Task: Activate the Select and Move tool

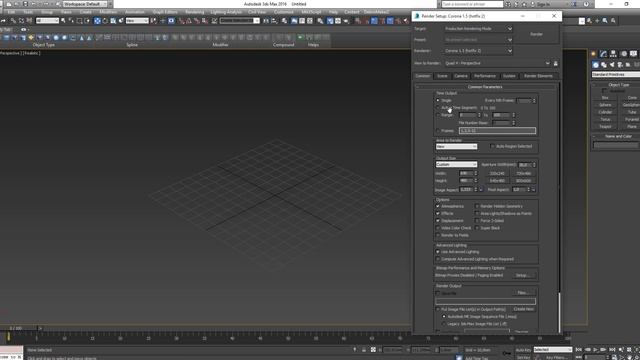Action: point(97,20)
